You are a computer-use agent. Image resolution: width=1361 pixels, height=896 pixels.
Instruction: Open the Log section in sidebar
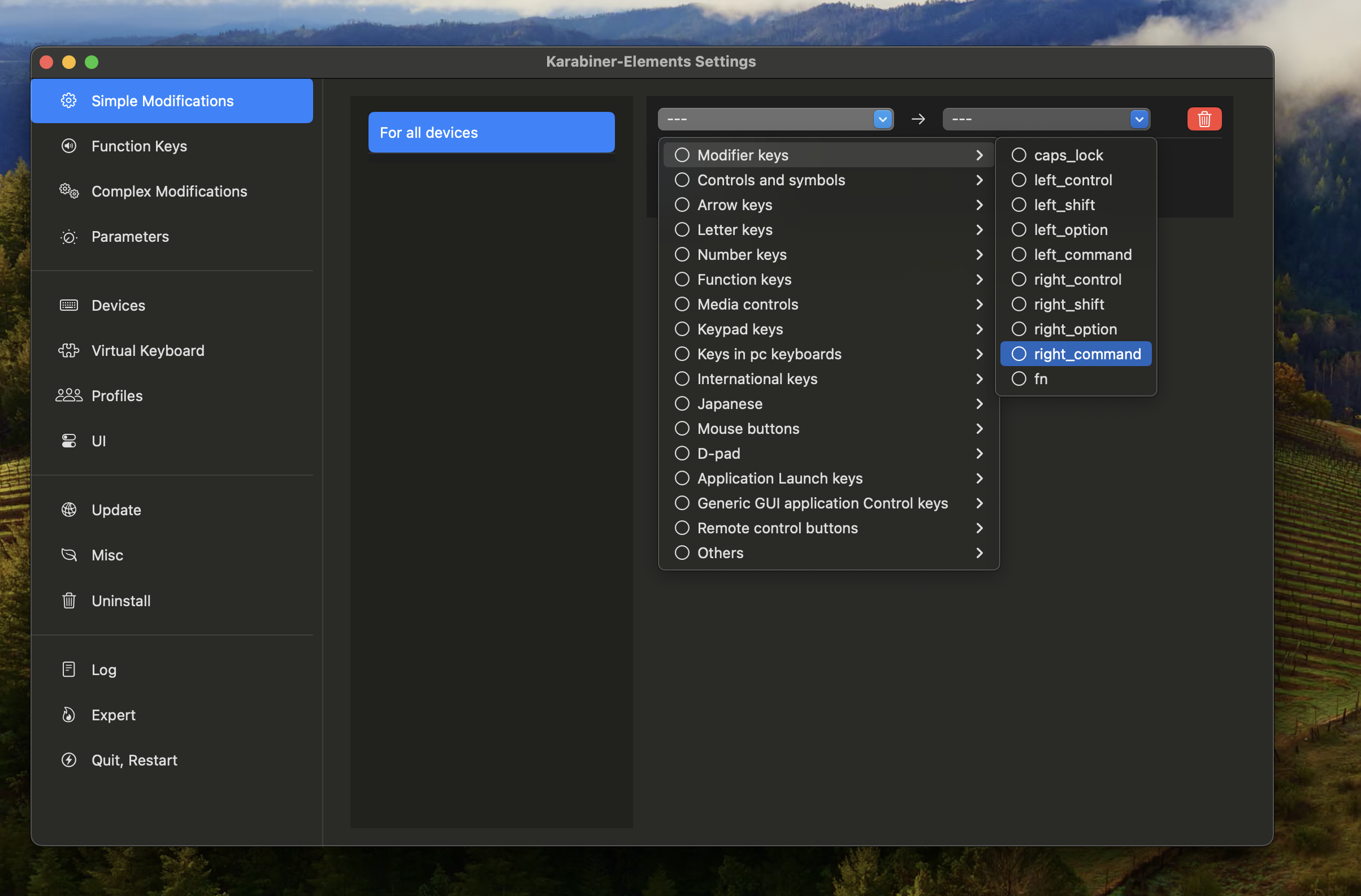pyautogui.click(x=103, y=669)
